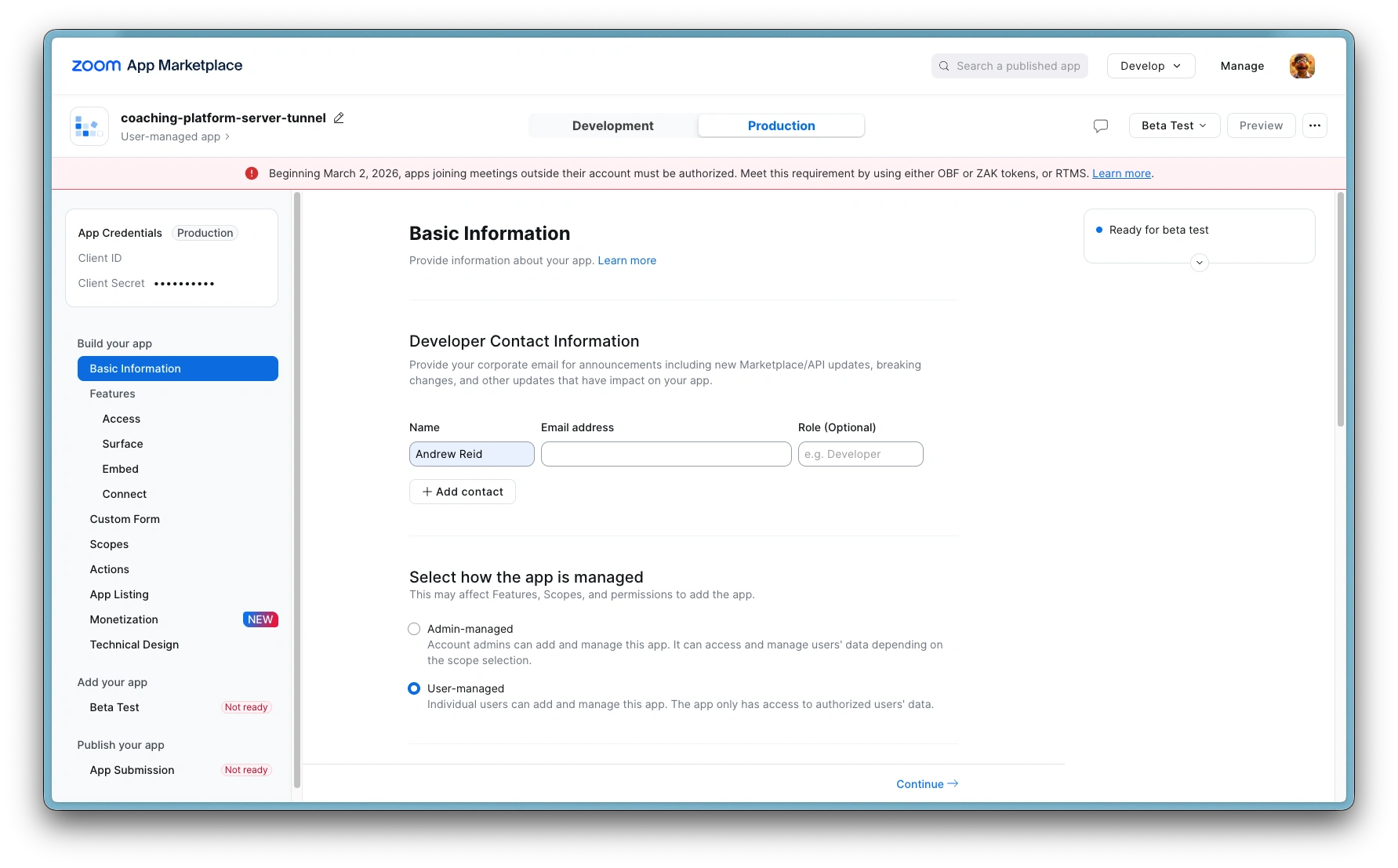Switch to the Development tab
This screenshot has width=1398, height=868.
click(612, 125)
